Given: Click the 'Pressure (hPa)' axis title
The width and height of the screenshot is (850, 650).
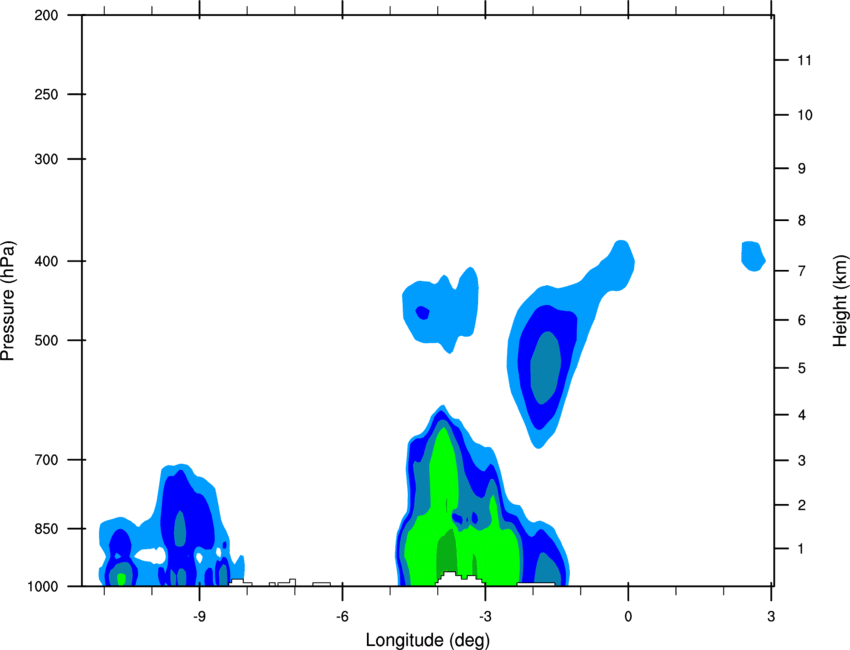Looking at the screenshot, I should tap(8, 301).
